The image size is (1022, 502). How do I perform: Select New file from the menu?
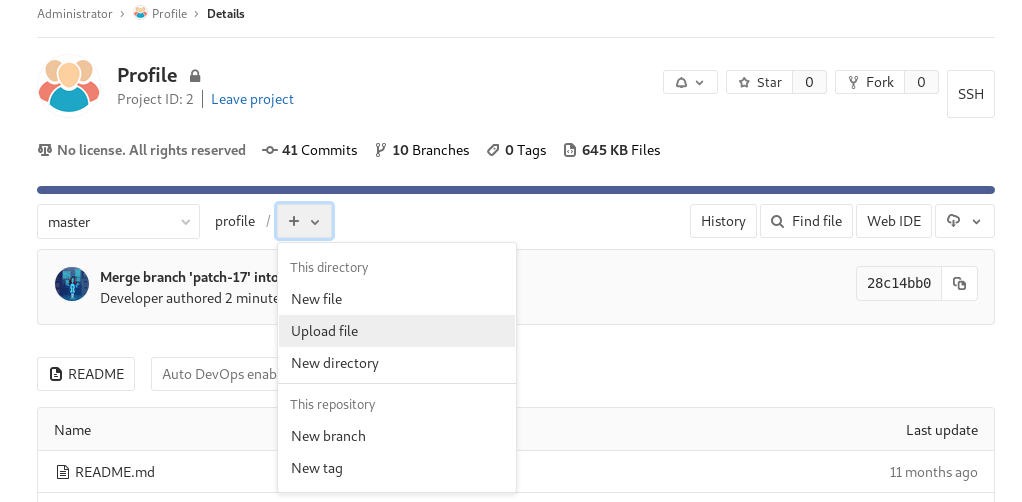click(316, 299)
